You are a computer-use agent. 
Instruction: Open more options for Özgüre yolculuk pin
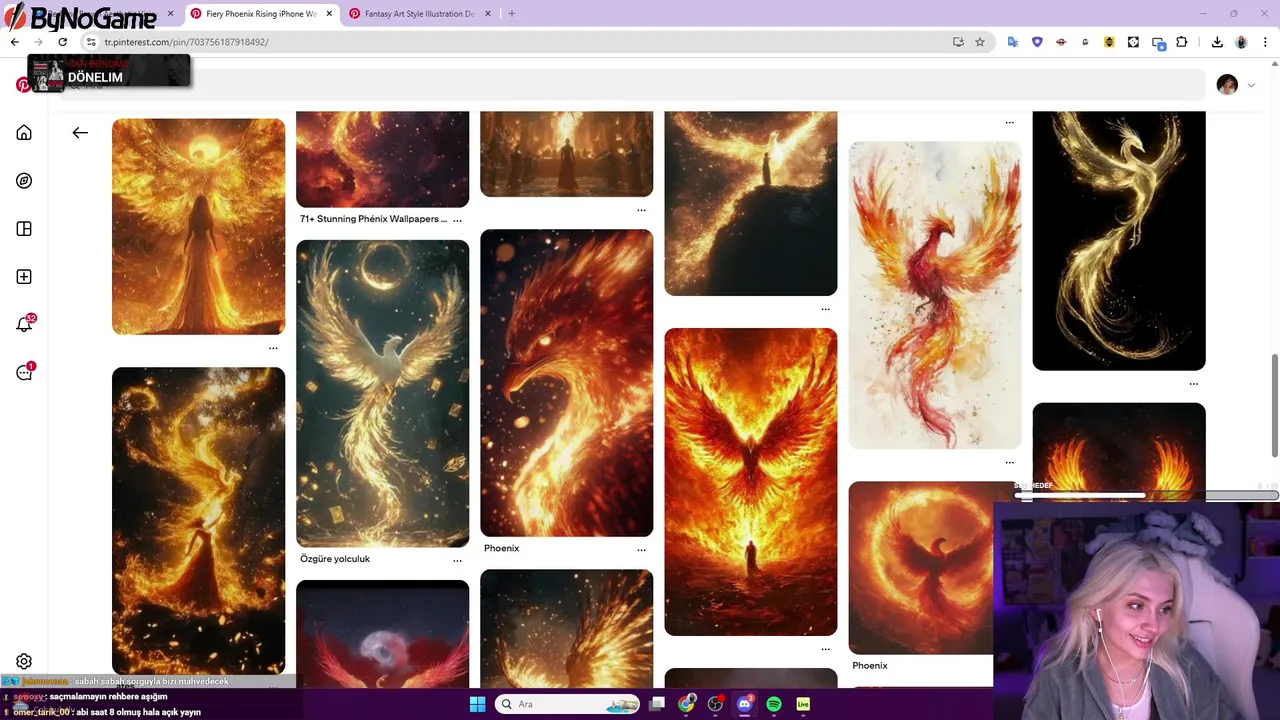(x=457, y=560)
